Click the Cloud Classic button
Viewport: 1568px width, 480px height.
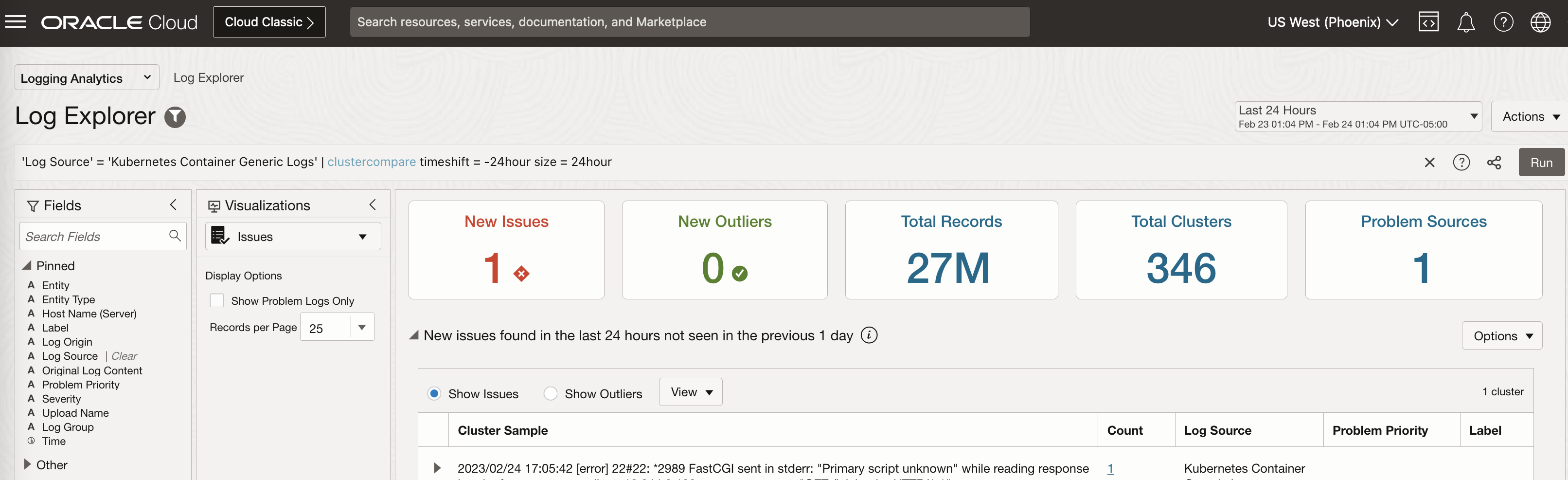(x=269, y=22)
